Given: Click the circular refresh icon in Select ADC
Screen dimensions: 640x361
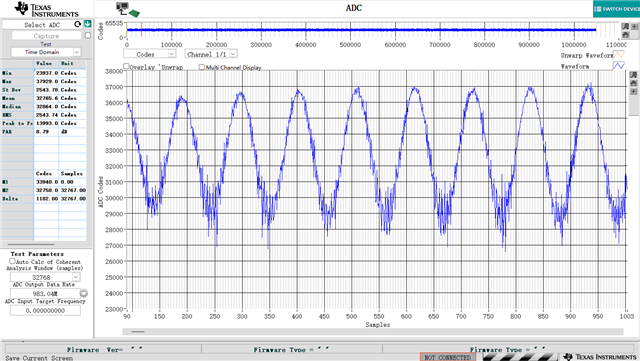Looking at the screenshot, I should click(78, 25).
